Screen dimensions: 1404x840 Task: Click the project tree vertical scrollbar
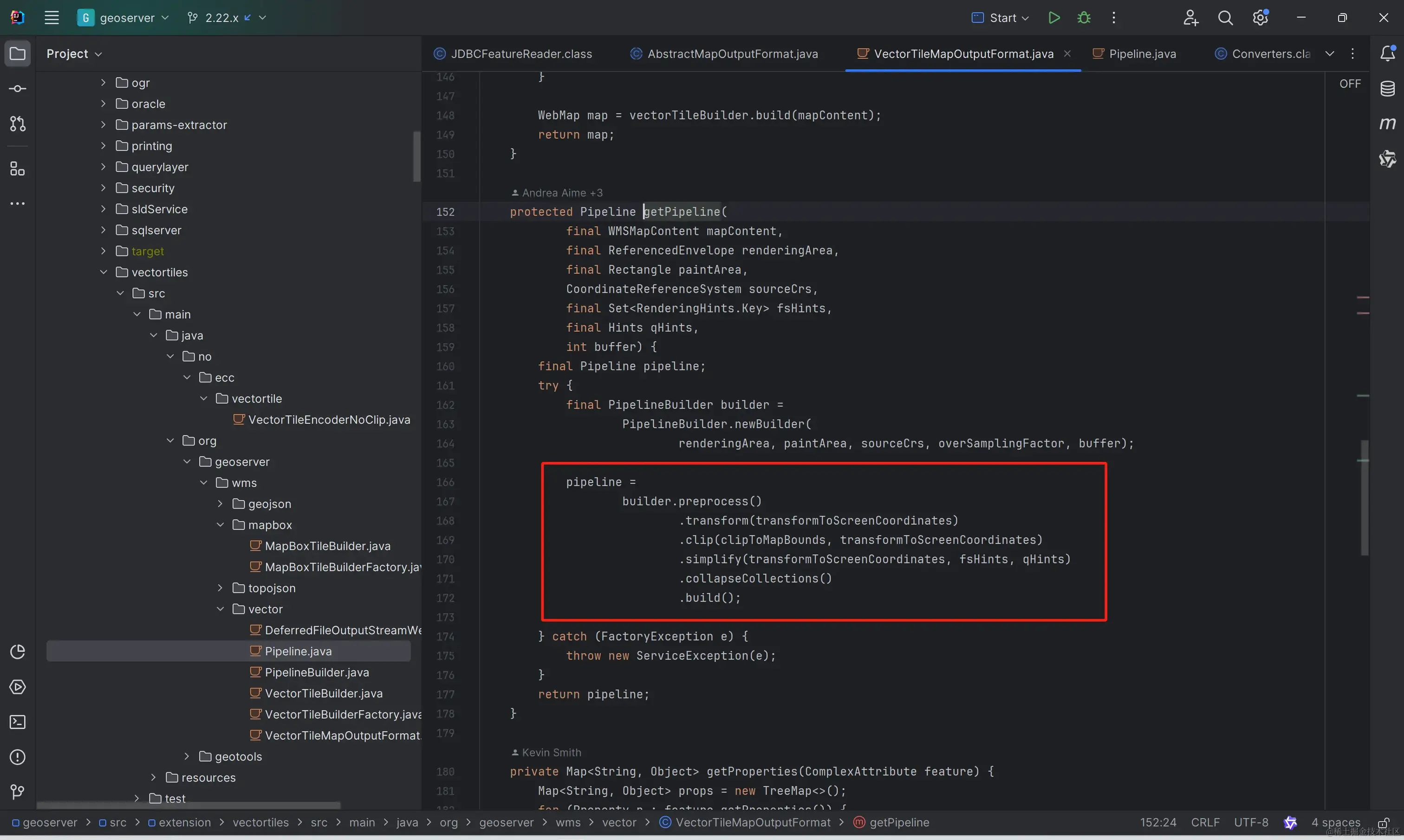click(416, 157)
